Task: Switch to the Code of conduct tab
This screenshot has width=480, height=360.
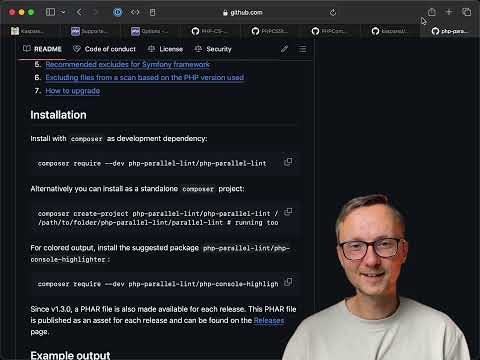Action: pos(104,49)
